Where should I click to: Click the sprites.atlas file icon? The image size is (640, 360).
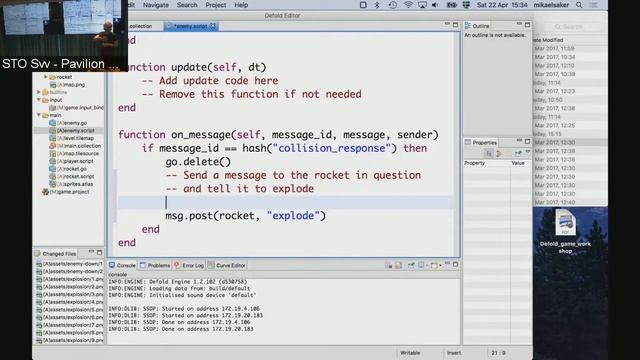point(52,184)
